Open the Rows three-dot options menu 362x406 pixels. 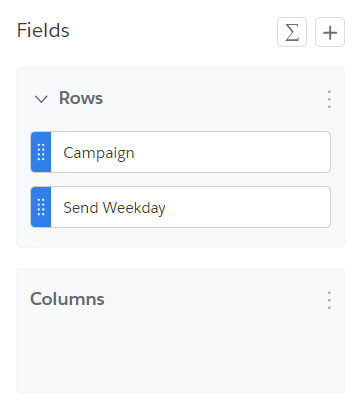point(329,99)
